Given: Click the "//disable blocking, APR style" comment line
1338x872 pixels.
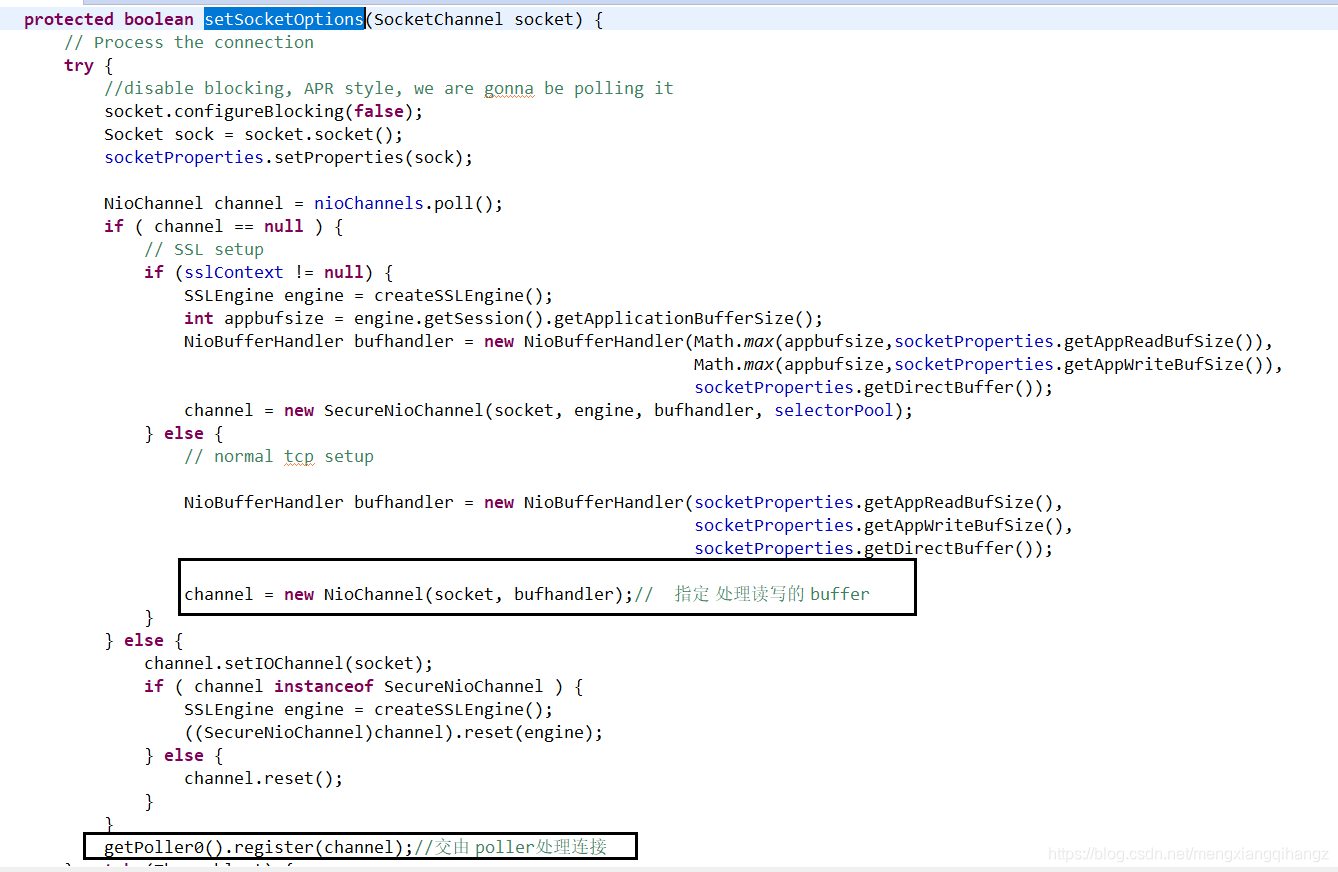Looking at the screenshot, I should (x=389, y=88).
